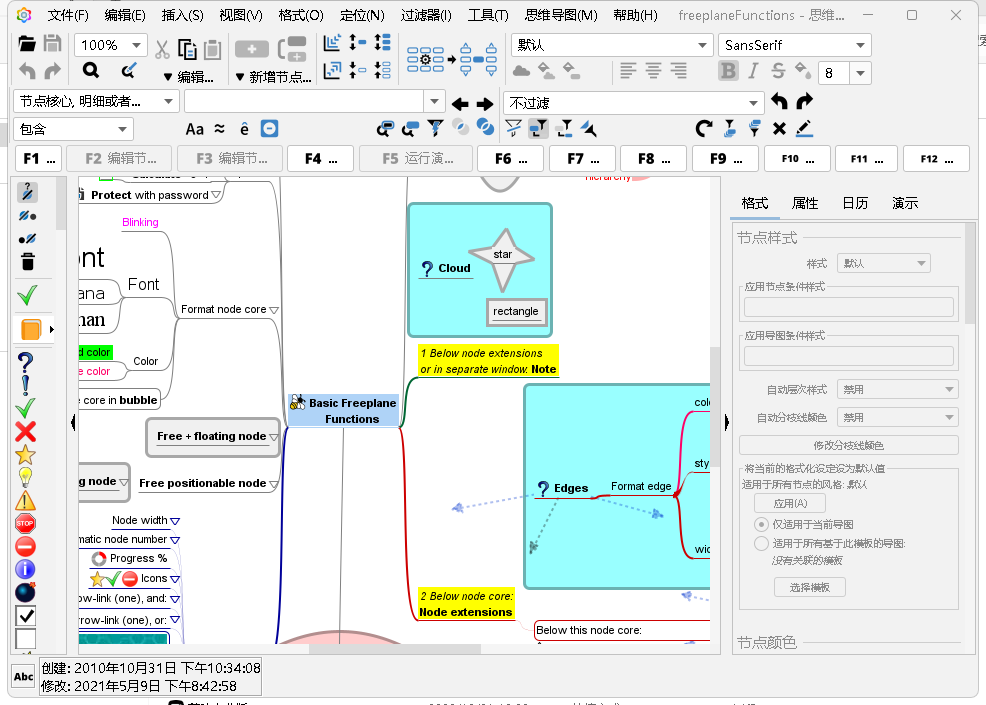986x705 pixels.
Task: Open the SansSerif font dropdown
Action: click(859, 45)
